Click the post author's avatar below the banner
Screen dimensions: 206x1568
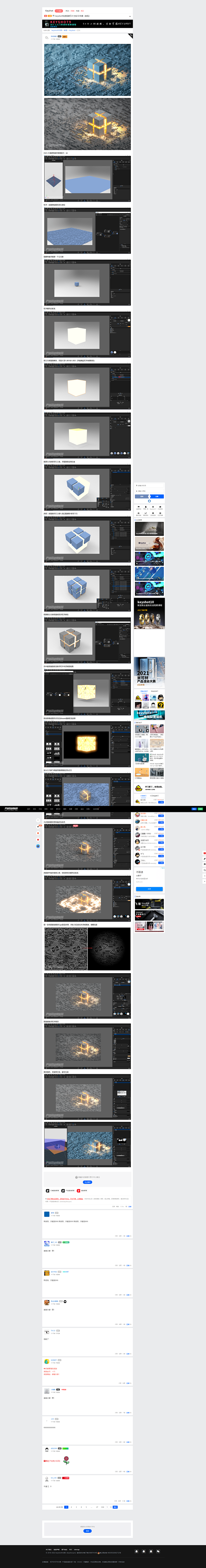click(47, 38)
